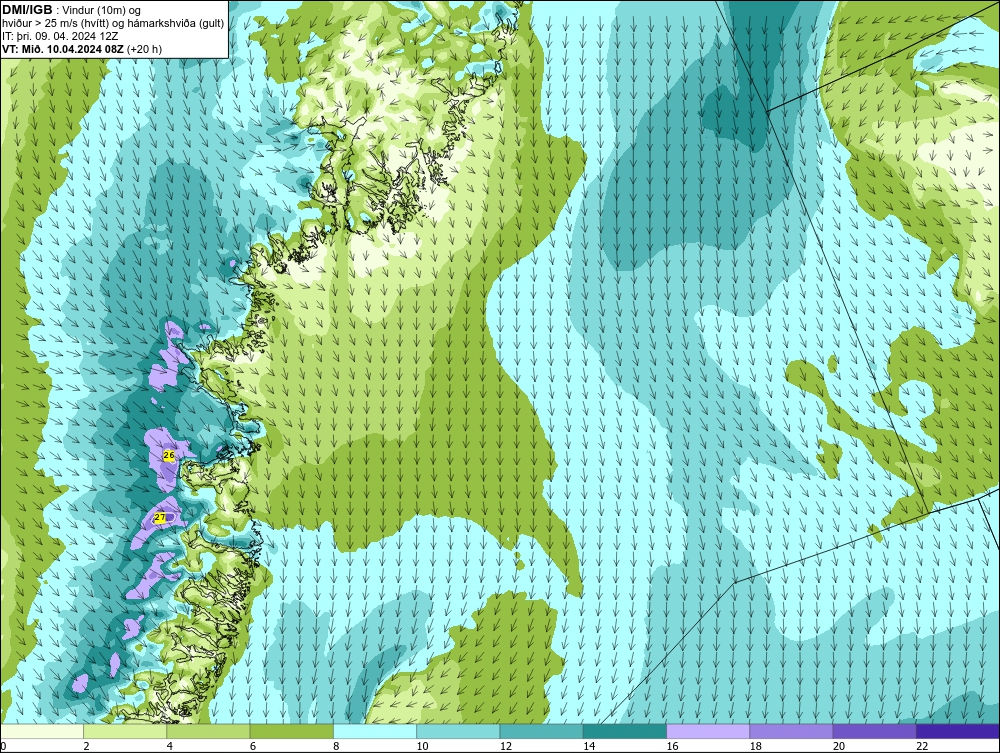Click the yellow gust marker labeled 26
Screen dimensions: 1000x753
[168, 455]
